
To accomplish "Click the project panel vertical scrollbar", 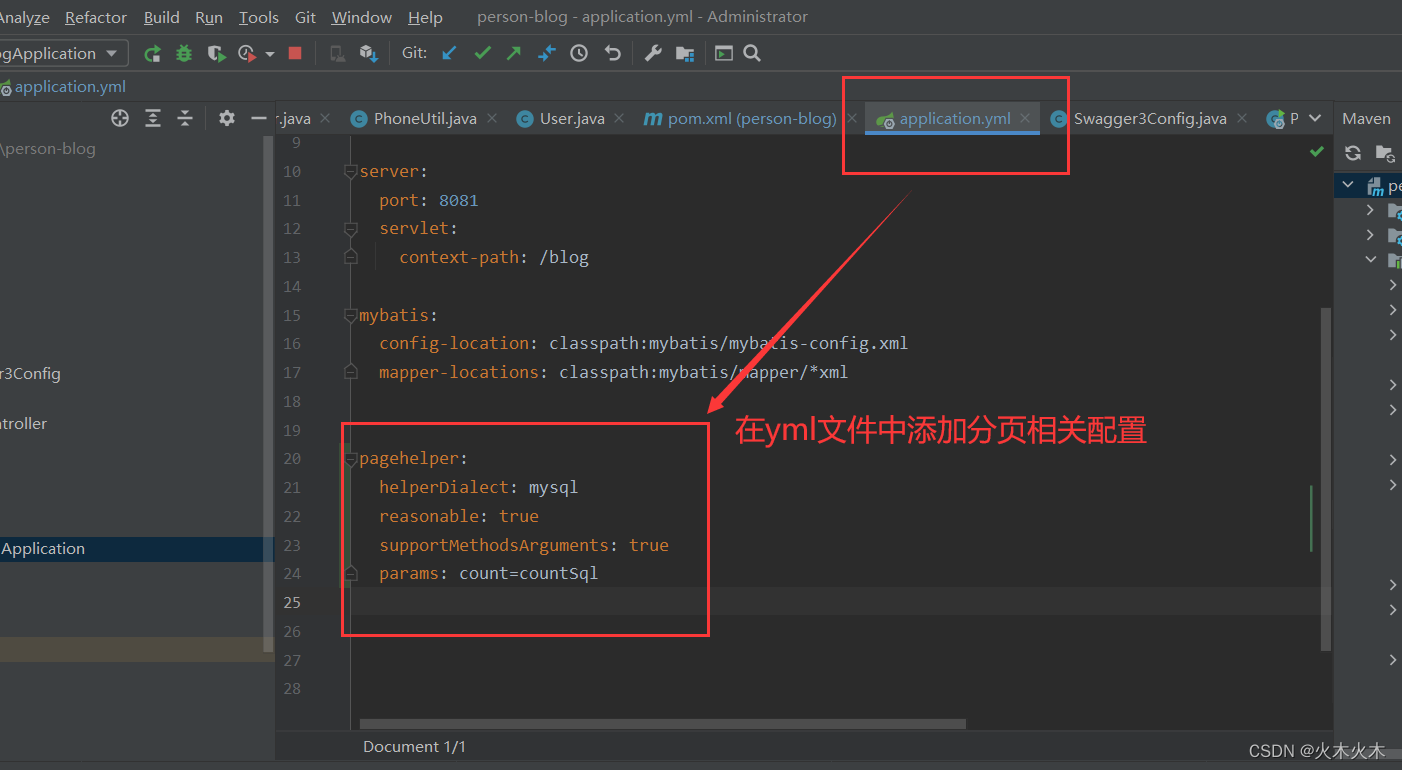I will click(268, 395).
